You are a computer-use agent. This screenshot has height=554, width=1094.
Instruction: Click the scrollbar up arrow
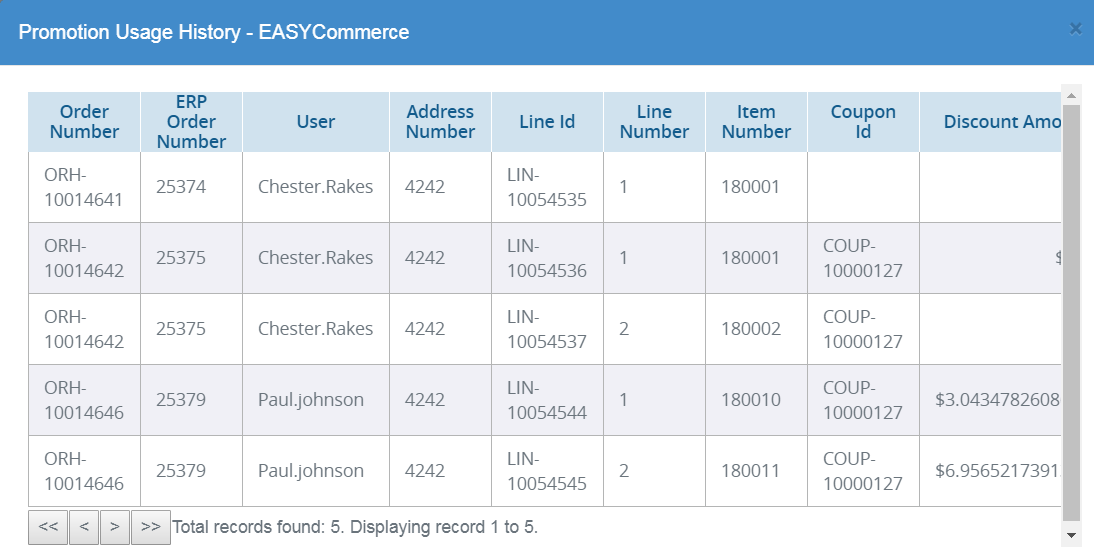1071,95
